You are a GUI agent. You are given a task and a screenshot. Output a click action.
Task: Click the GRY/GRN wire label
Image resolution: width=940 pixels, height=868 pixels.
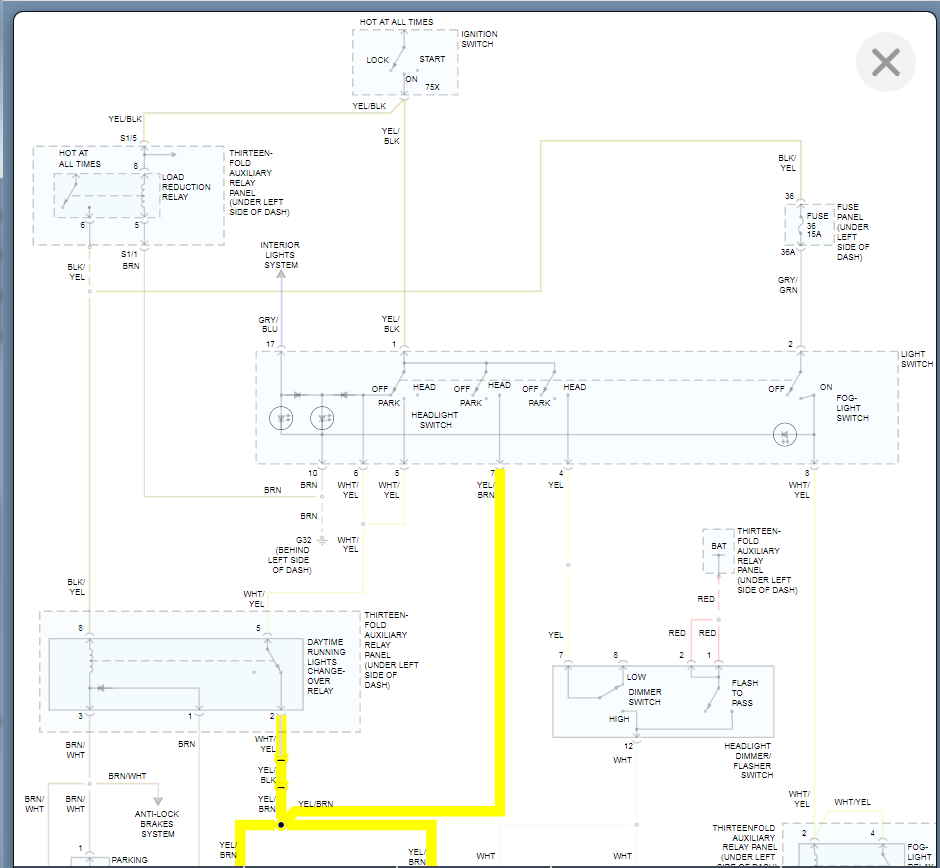[788, 285]
